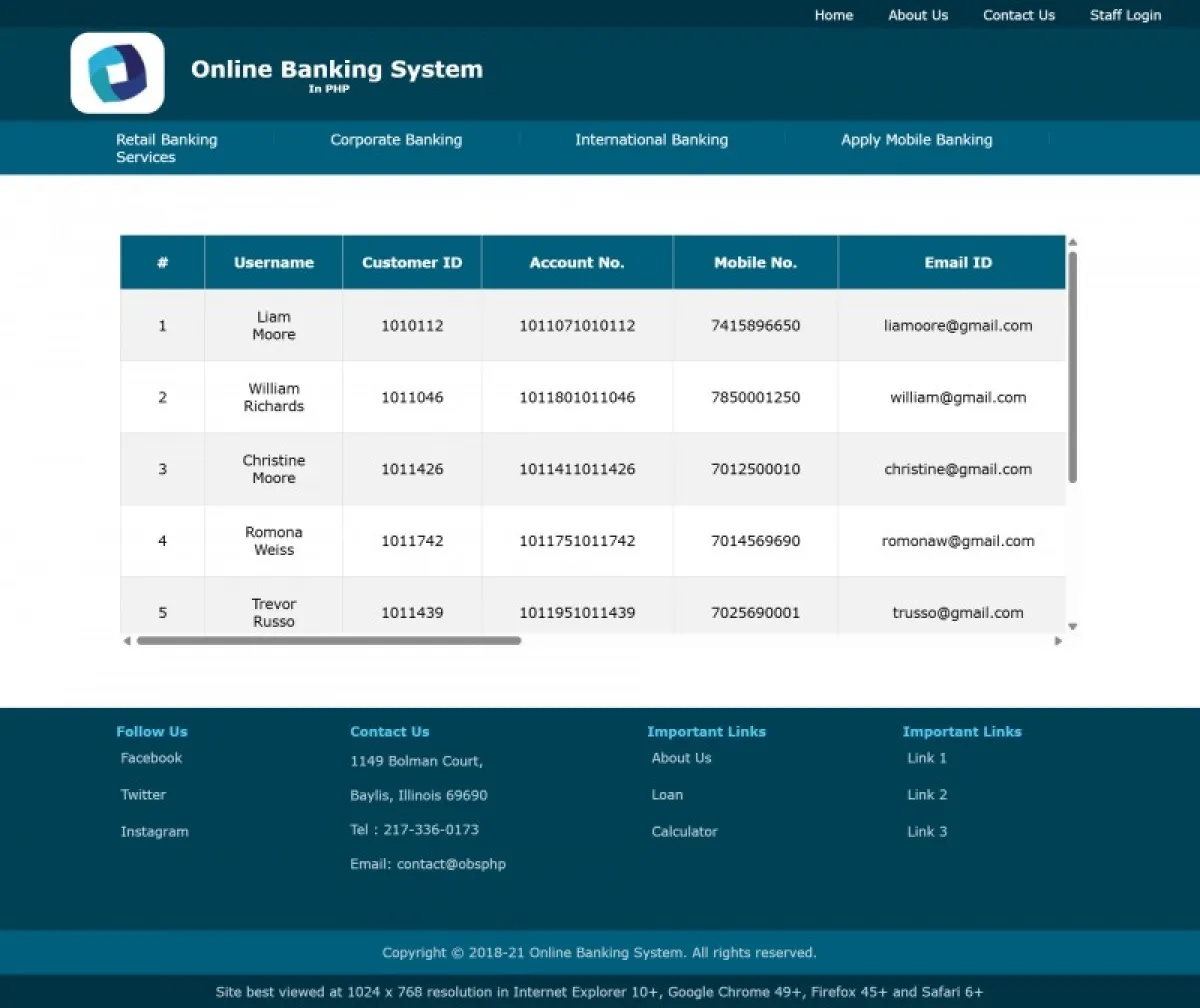Open the Home page link
This screenshot has width=1200, height=1008.
[x=834, y=15]
